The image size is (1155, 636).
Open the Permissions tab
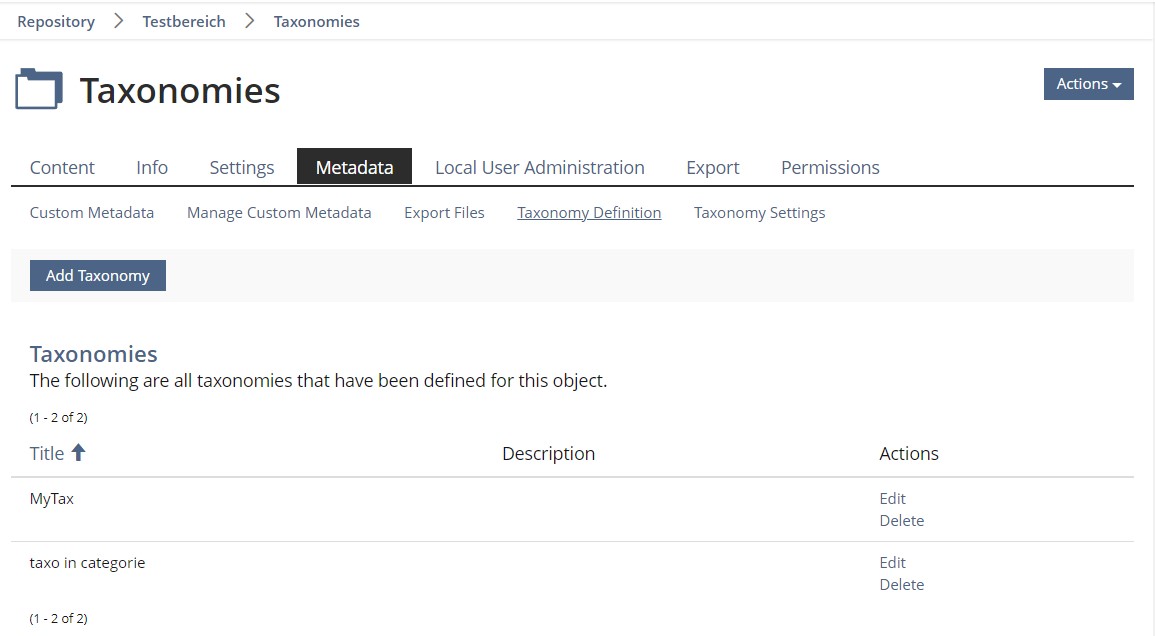point(830,167)
